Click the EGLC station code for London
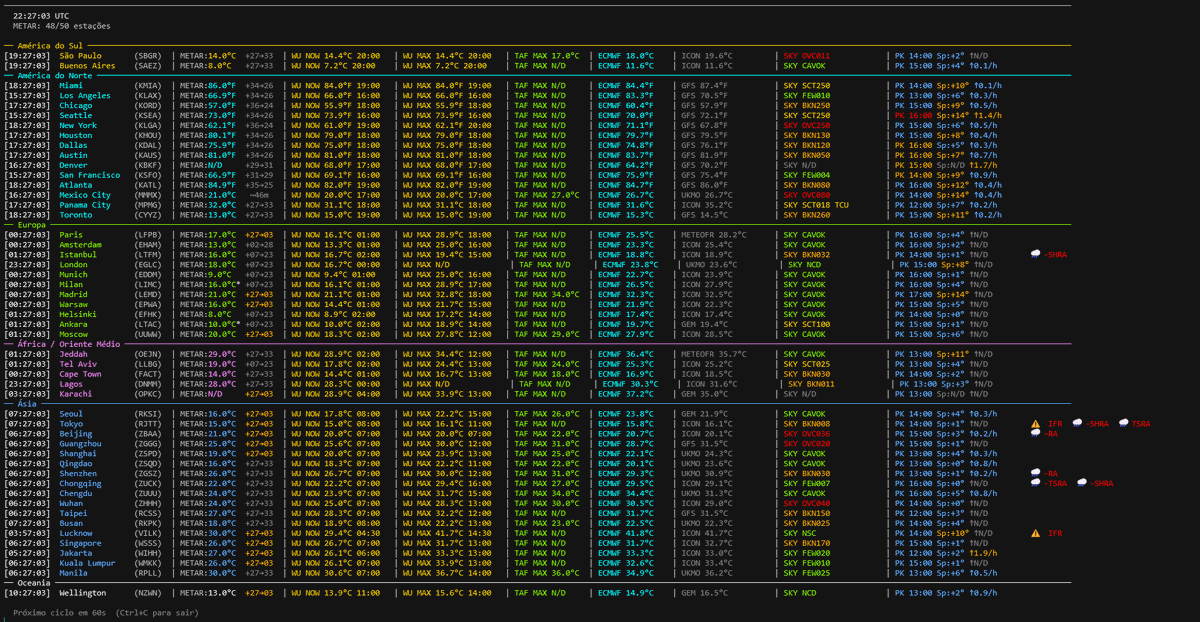Viewport: 1200px width, 622px height. click(x=147, y=265)
